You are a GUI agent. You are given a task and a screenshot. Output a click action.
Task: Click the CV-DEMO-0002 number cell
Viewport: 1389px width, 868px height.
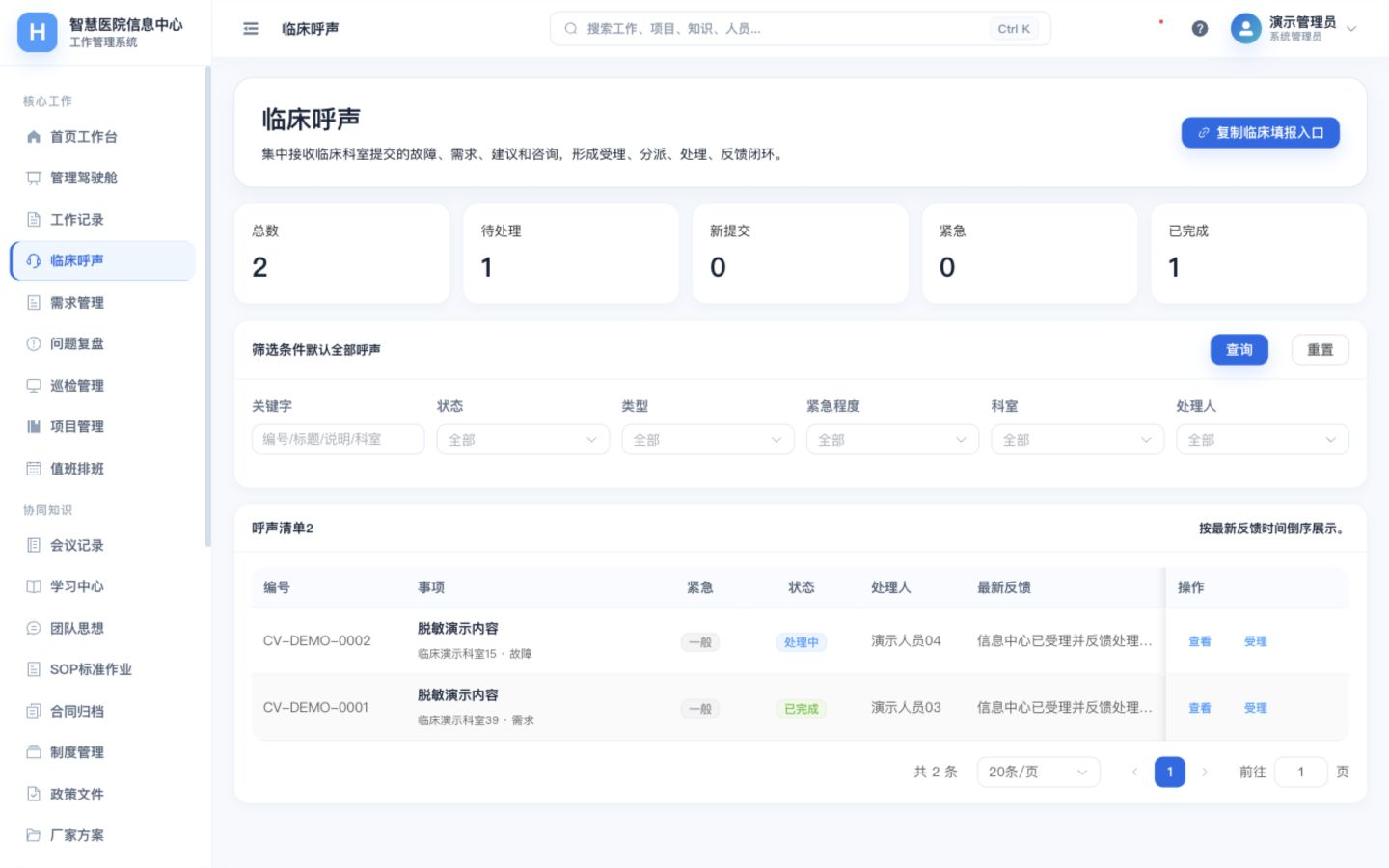point(316,641)
